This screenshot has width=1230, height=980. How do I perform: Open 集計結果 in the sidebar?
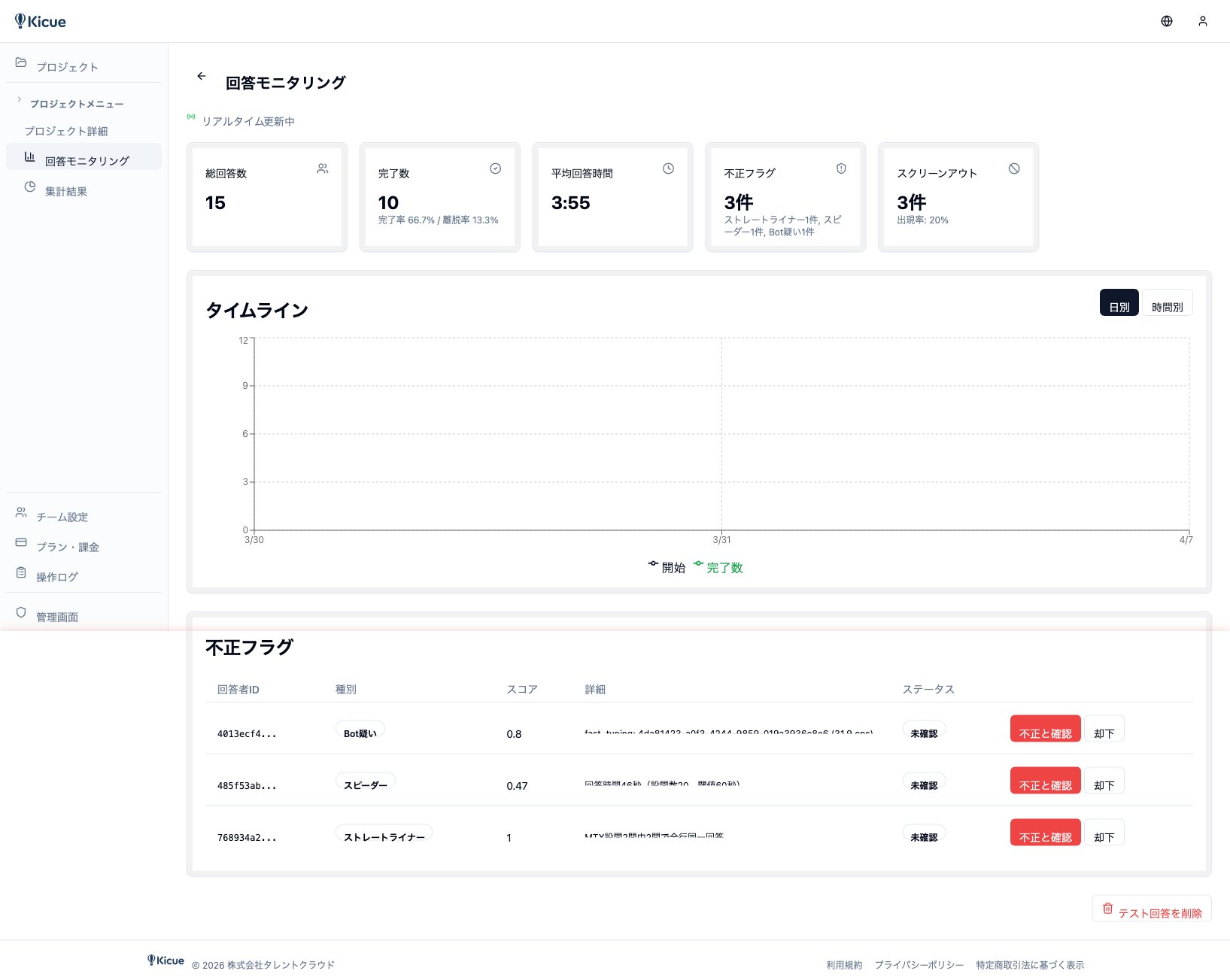(65, 191)
